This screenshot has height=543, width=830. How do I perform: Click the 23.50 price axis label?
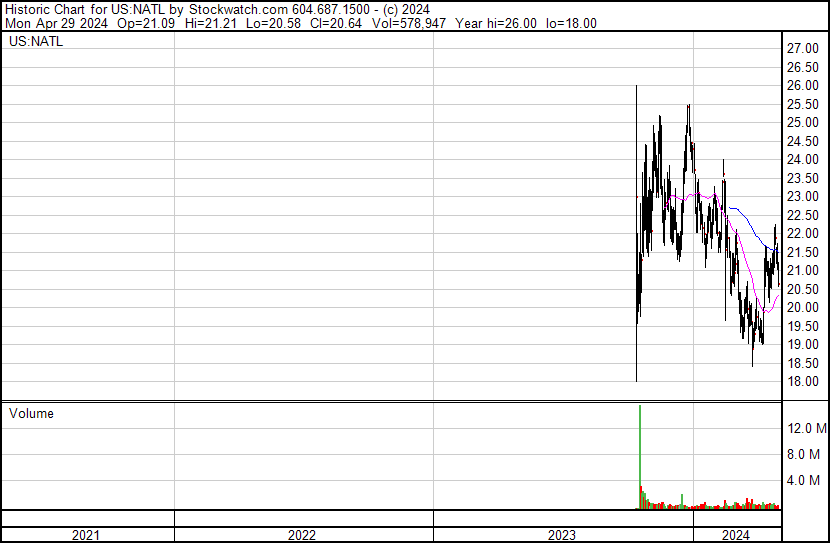pos(802,178)
